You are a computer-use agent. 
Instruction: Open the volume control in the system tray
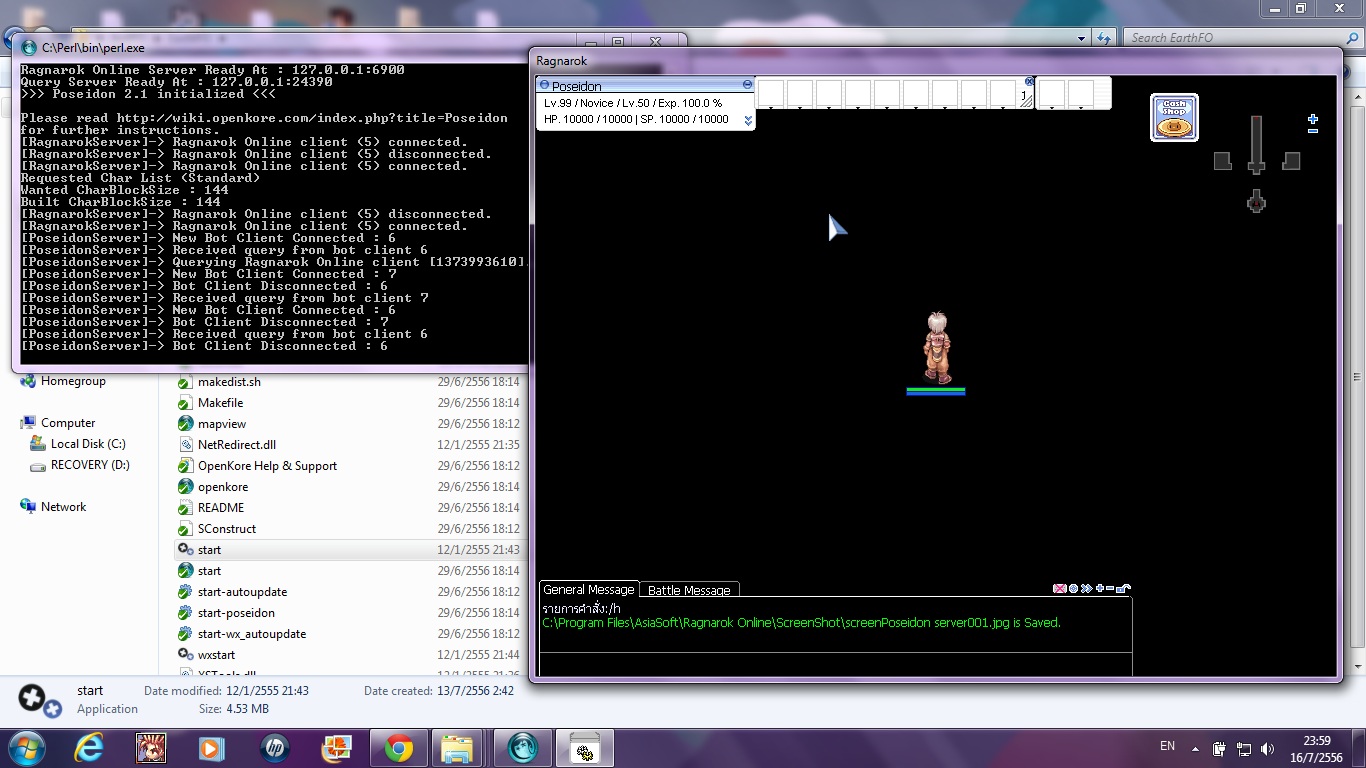1268,748
